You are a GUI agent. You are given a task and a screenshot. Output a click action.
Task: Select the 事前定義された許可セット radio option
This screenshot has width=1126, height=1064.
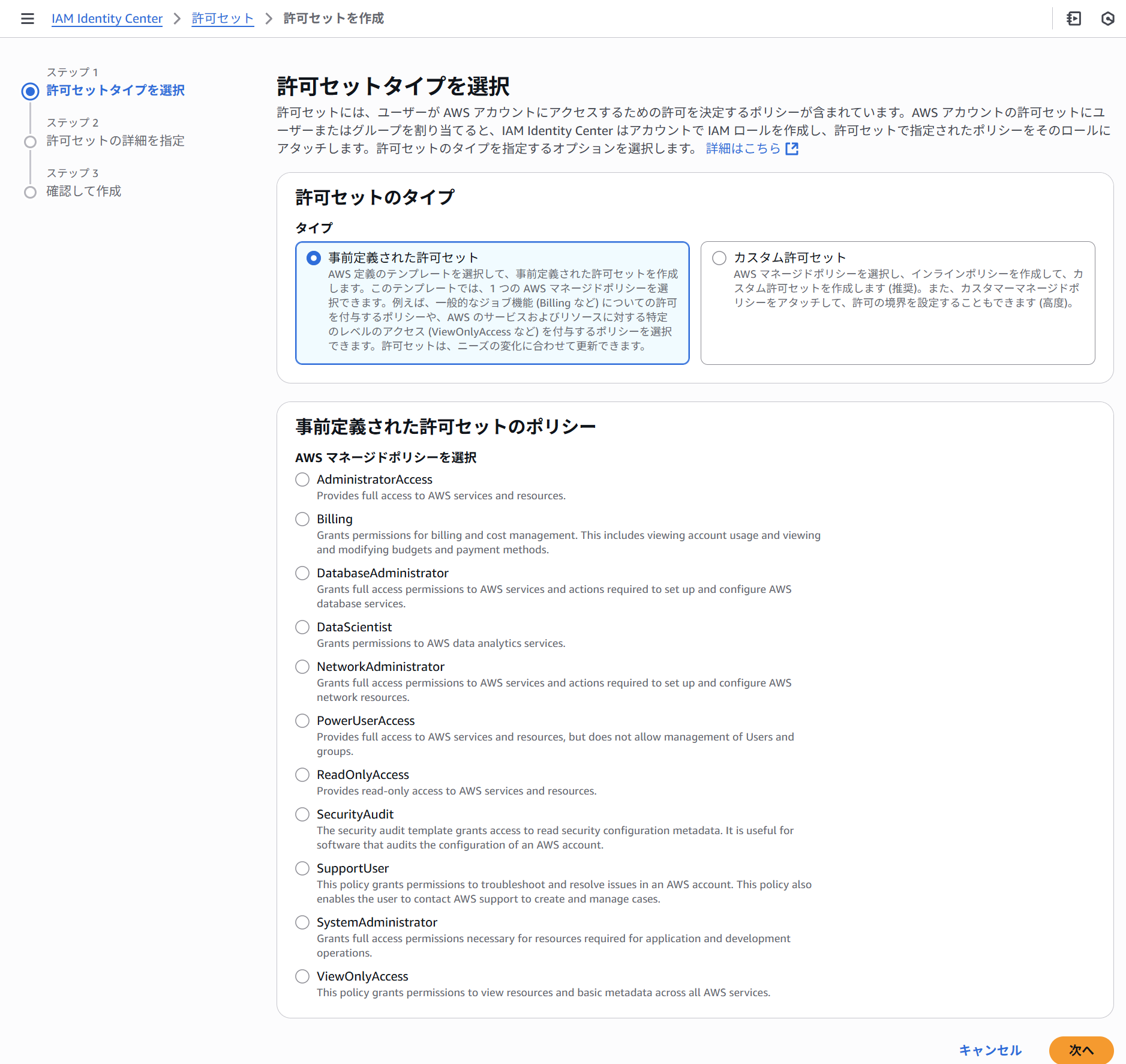(x=314, y=258)
